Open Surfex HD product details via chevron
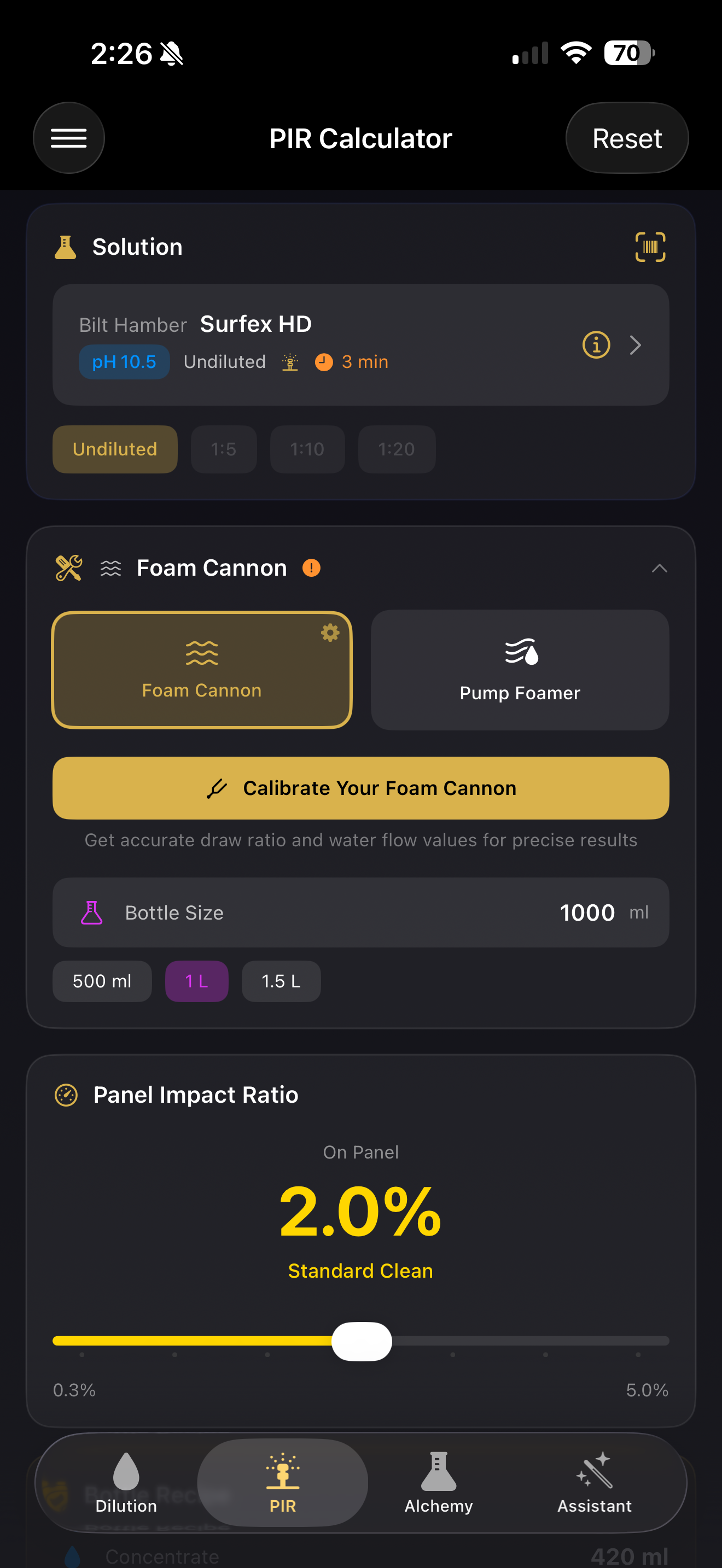The height and width of the screenshot is (1568, 722). click(635, 344)
